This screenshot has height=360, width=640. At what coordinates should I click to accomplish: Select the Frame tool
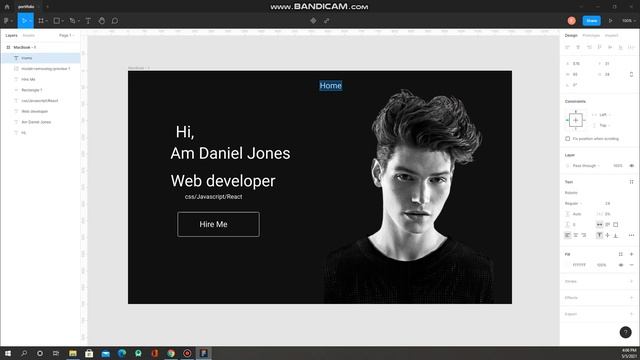tap(42, 20)
